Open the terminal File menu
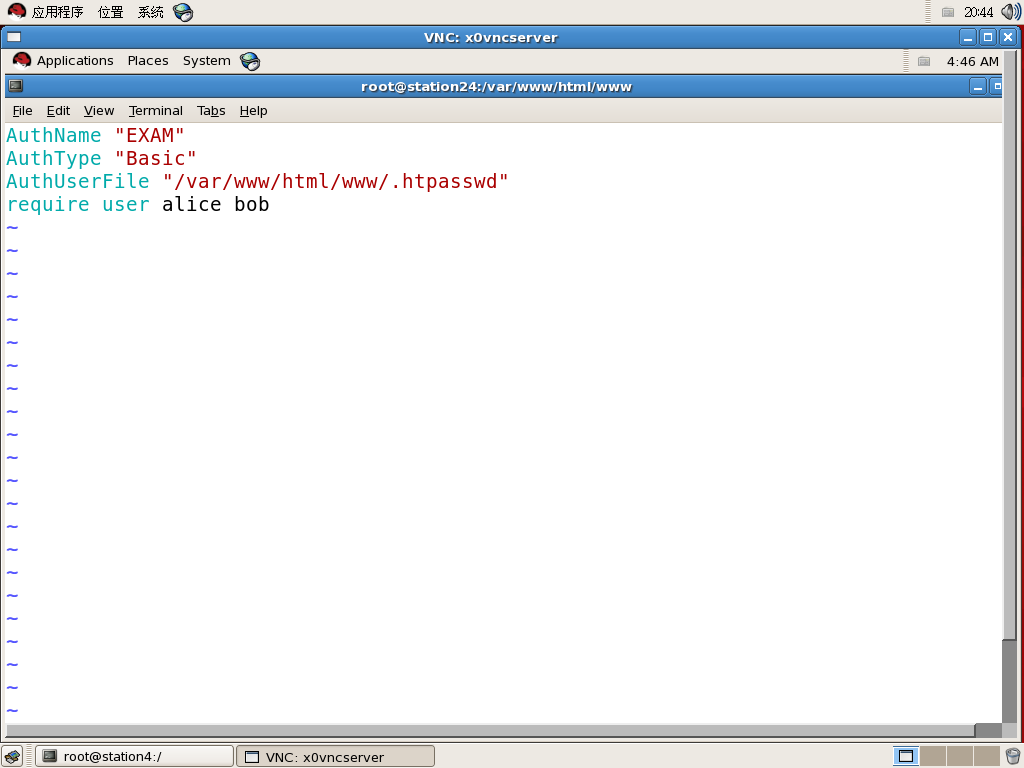 coord(22,110)
